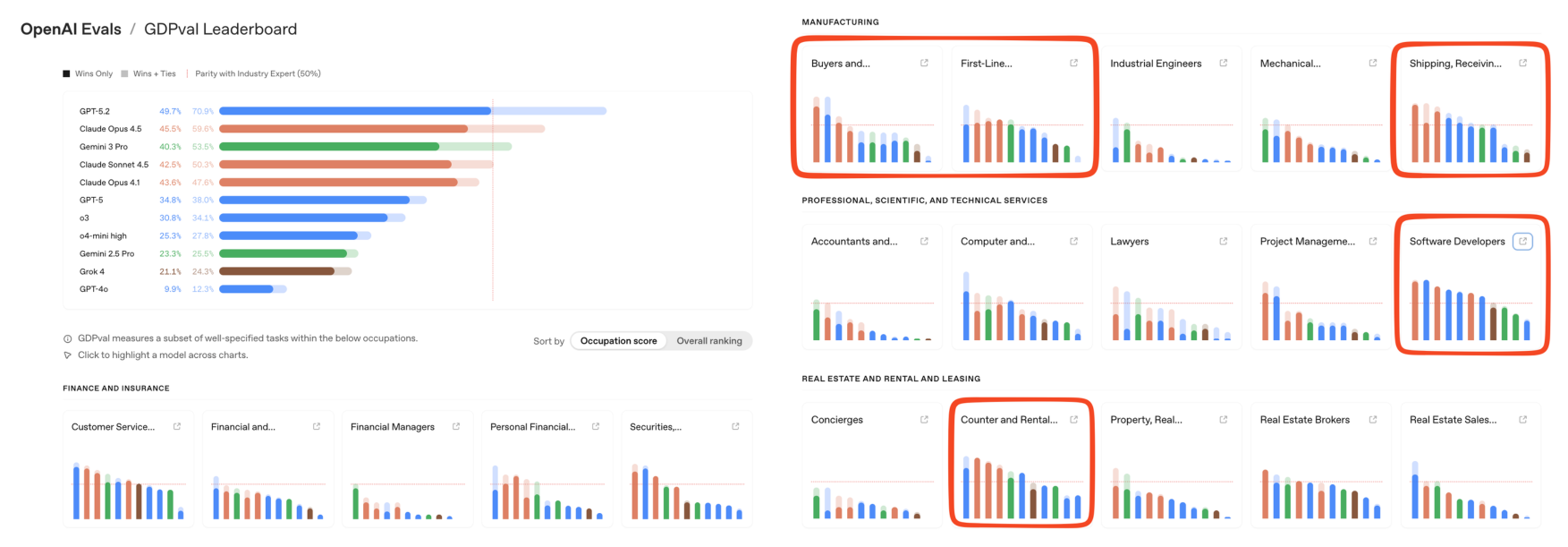The image size is (1568, 547).
Task: Open the Real Estate Brokers external link
Action: [1372, 419]
